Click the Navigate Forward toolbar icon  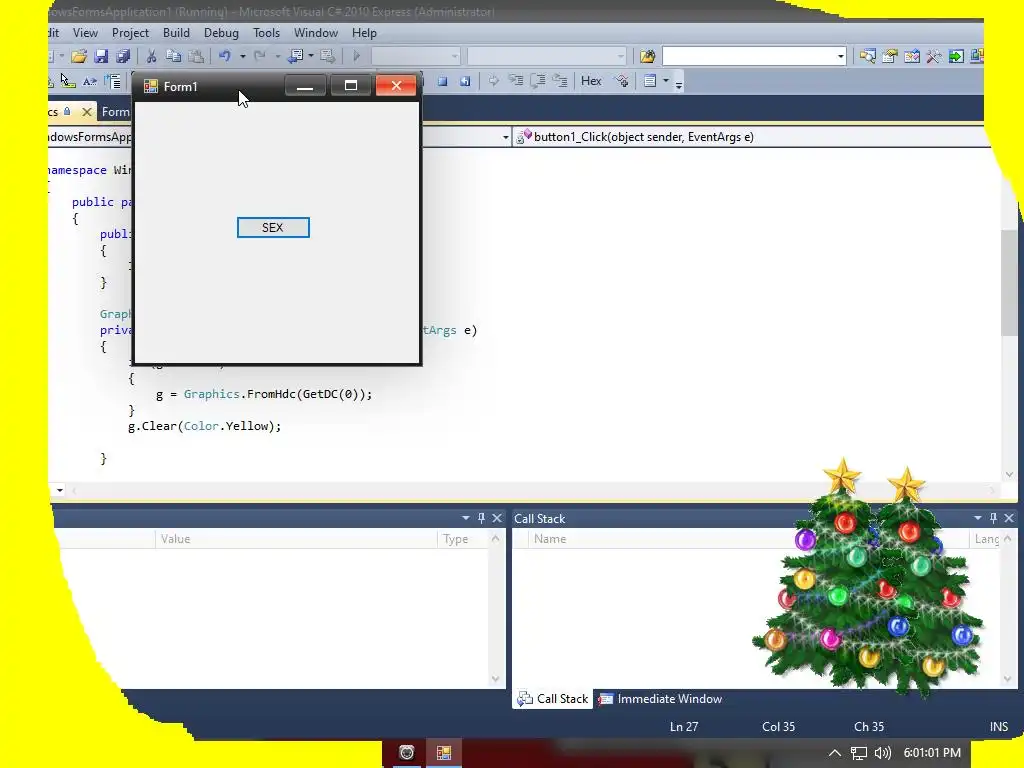pos(328,56)
